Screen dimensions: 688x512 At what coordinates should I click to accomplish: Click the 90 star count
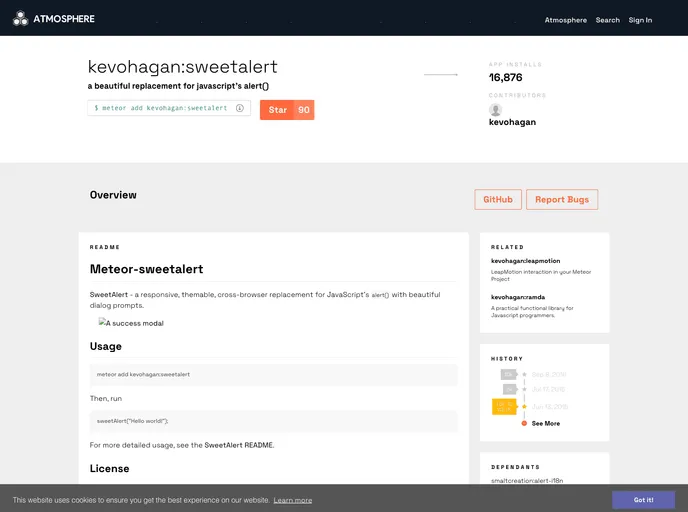tap(304, 110)
